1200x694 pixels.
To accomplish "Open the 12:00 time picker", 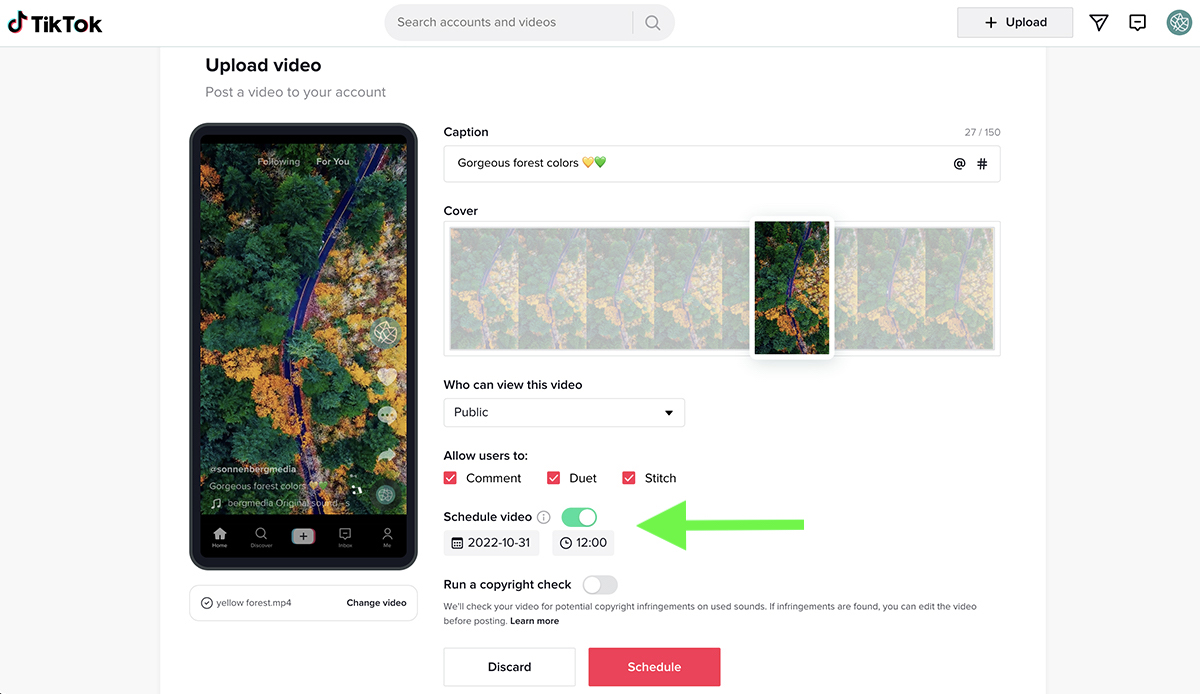I will point(583,542).
